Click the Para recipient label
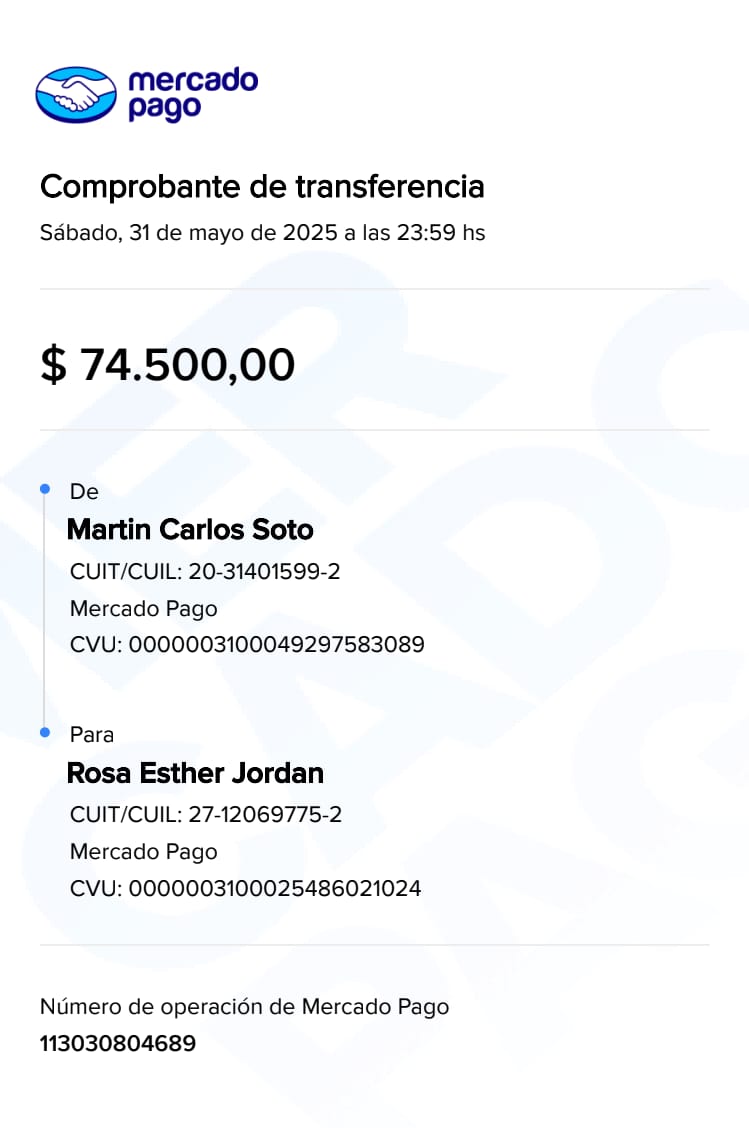Image resolution: width=749 pixels, height=1128 pixels. pos(92,735)
